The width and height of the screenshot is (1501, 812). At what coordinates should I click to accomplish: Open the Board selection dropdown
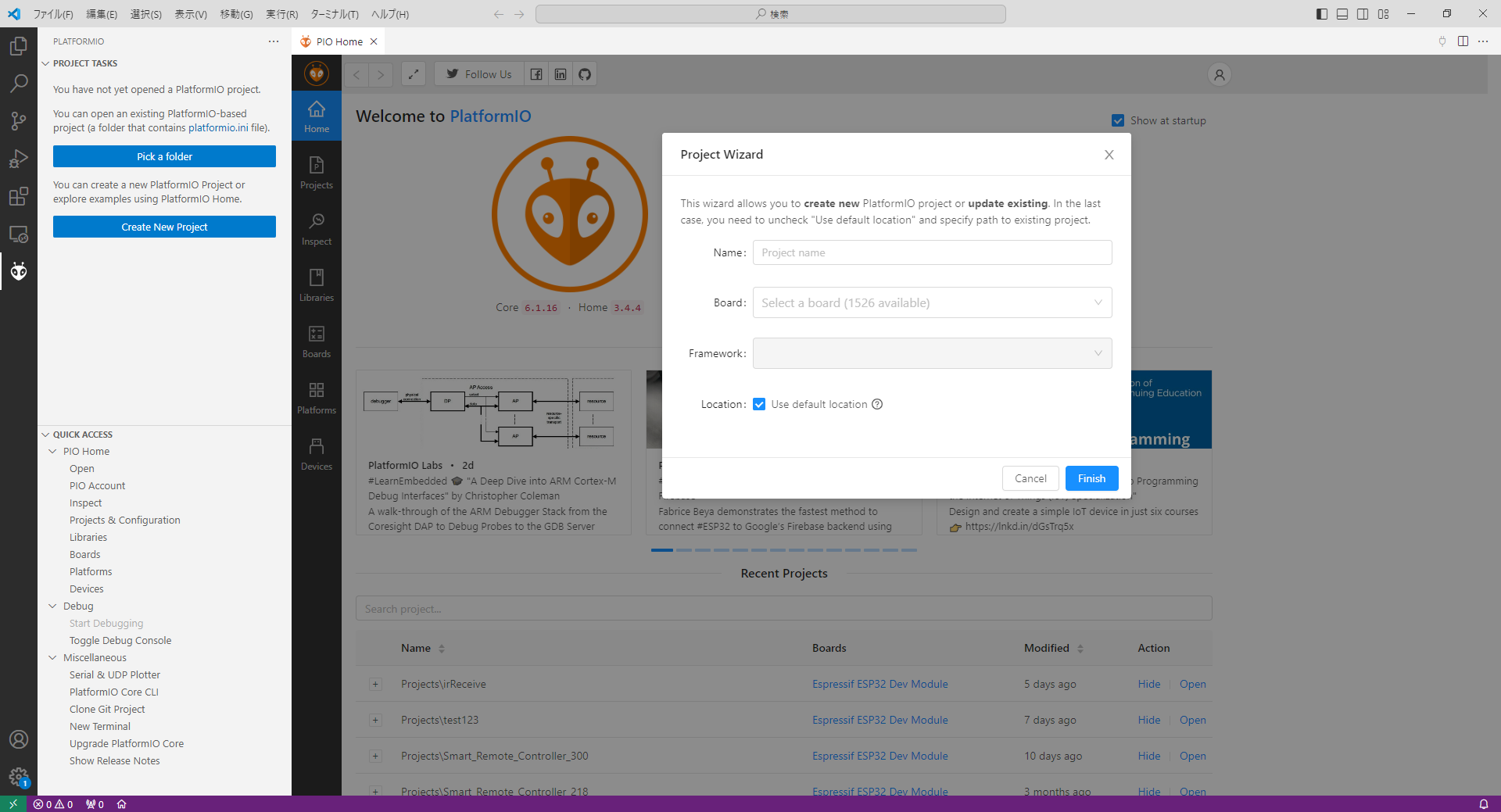tap(932, 303)
